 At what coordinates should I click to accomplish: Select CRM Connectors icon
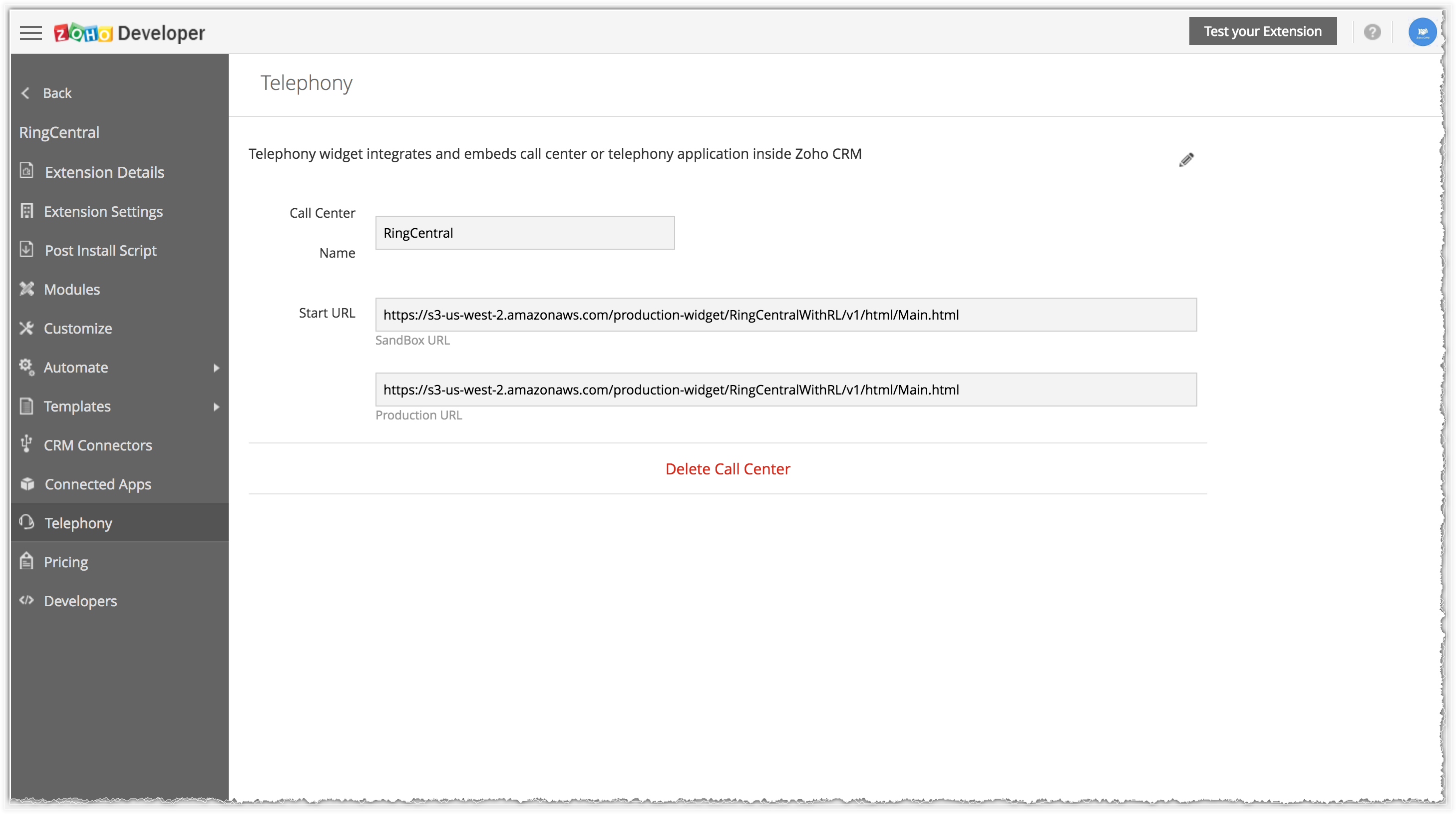pos(28,445)
